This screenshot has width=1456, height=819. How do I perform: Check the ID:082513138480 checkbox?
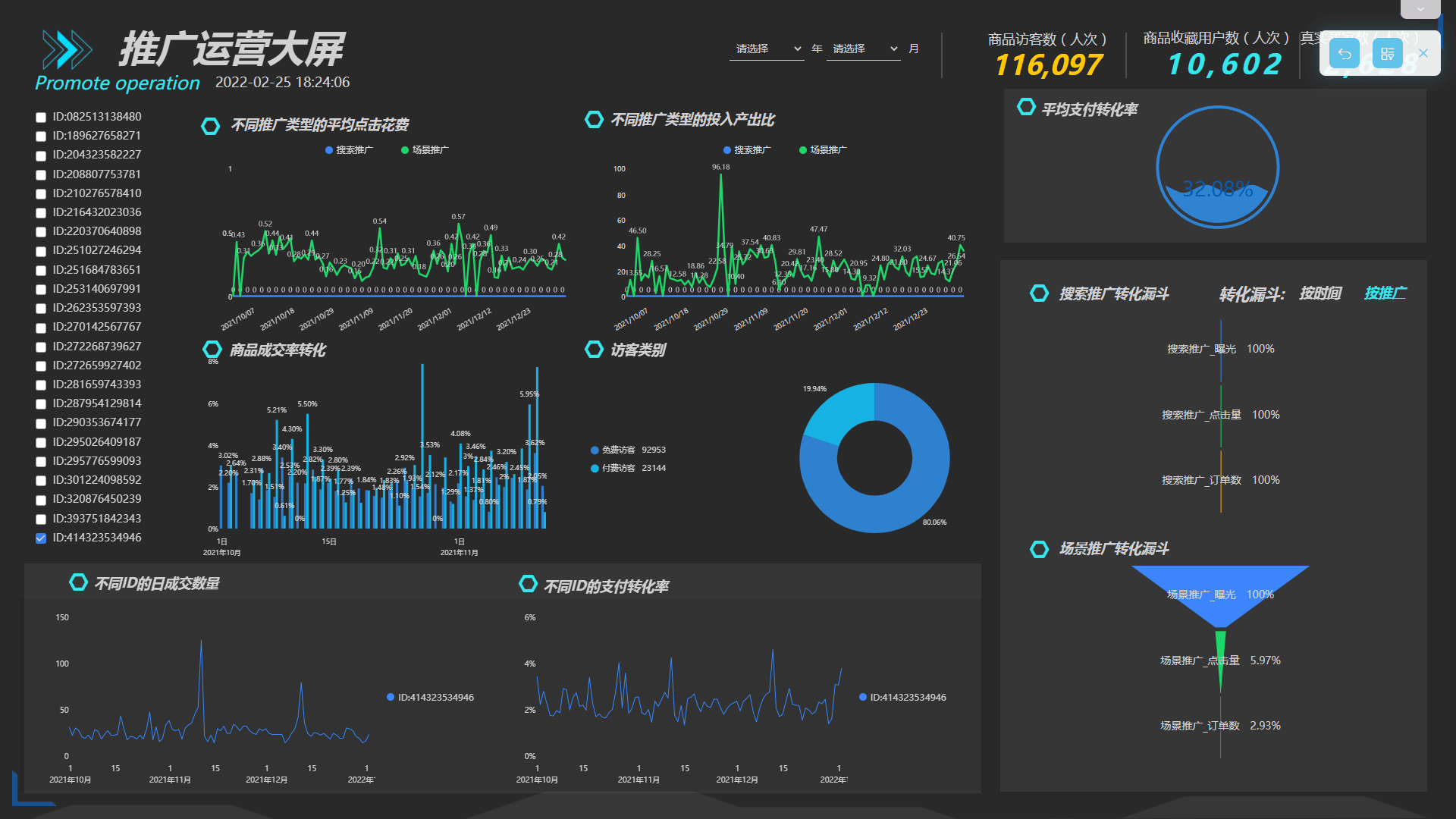[41, 118]
